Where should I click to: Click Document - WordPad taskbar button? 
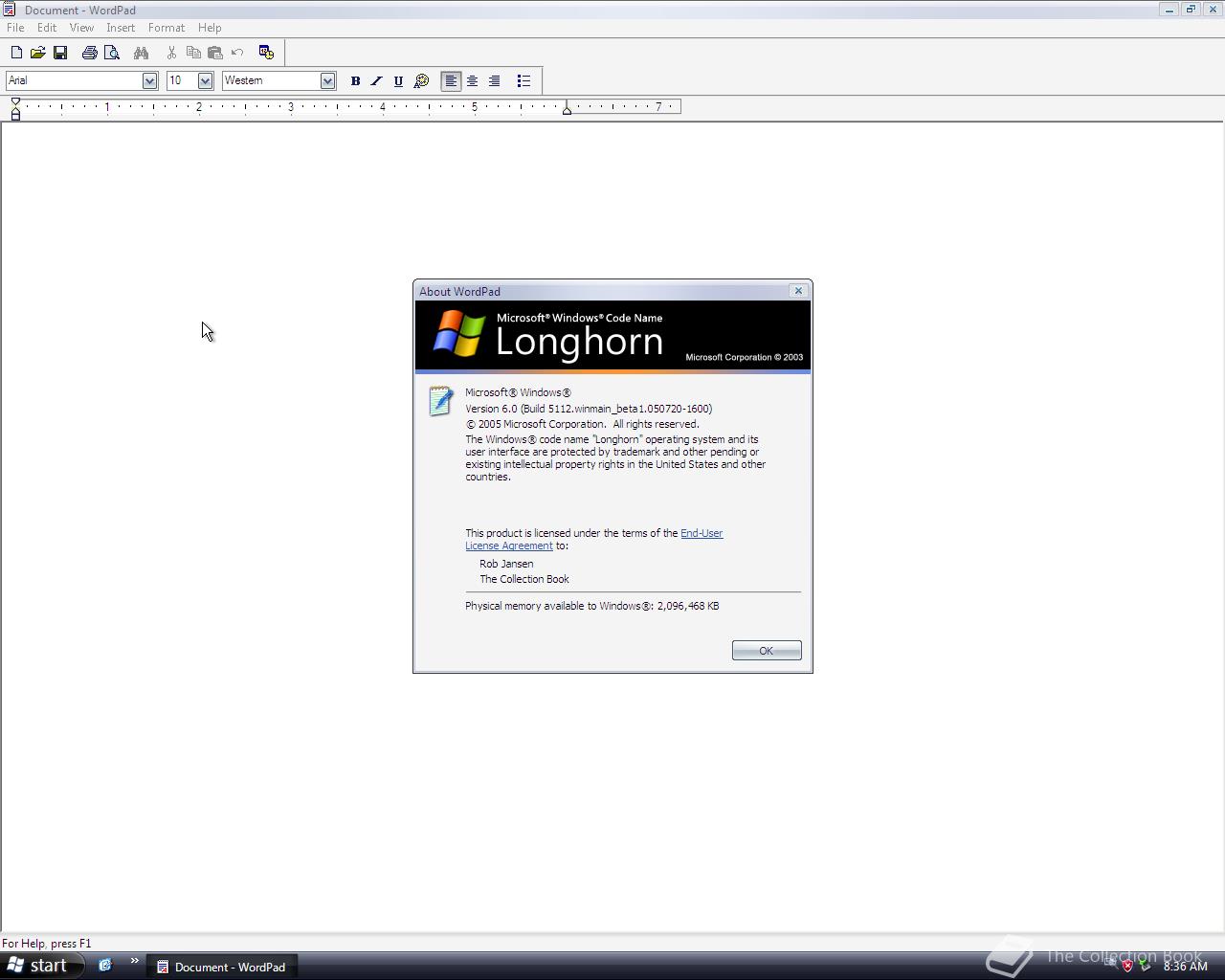point(221,967)
